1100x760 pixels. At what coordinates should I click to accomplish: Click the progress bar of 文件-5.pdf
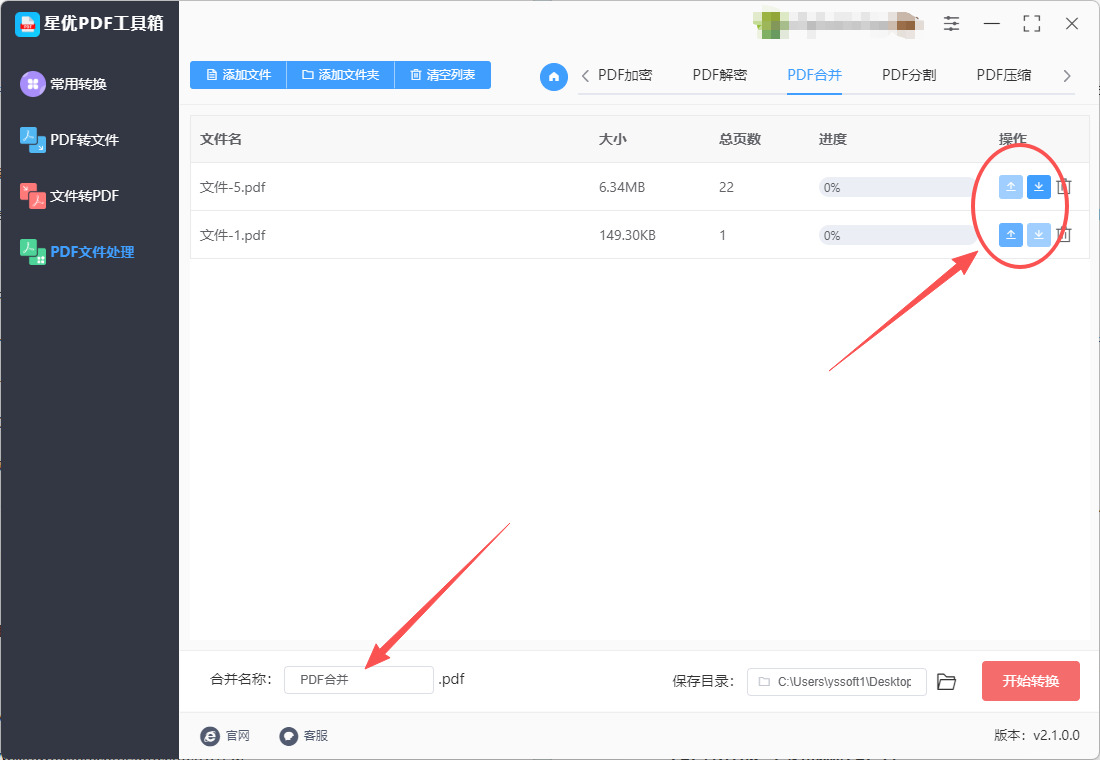tap(897, 187)
